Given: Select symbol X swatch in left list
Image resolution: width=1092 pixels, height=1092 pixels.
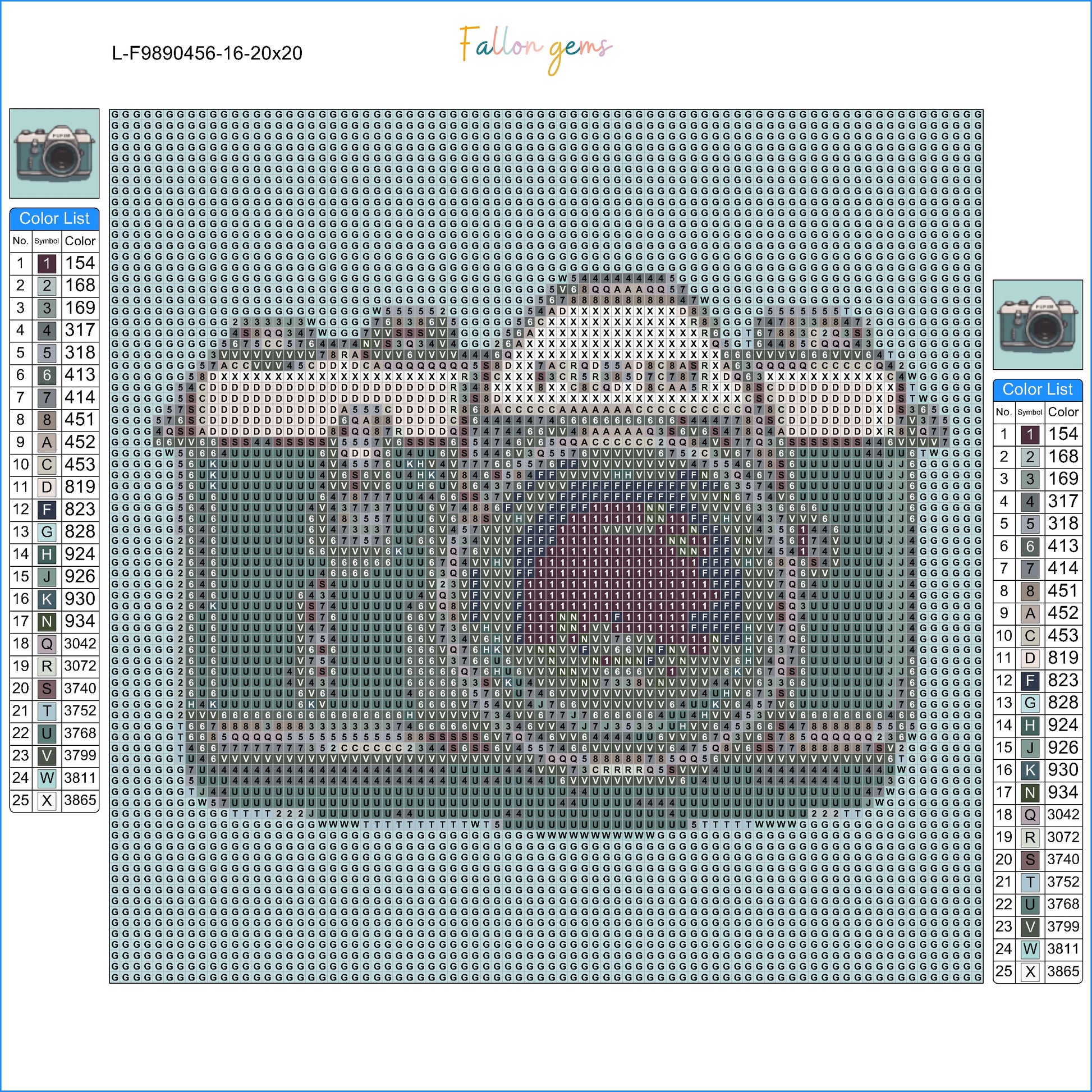Looking at the screenshot, I should [47, 800].
